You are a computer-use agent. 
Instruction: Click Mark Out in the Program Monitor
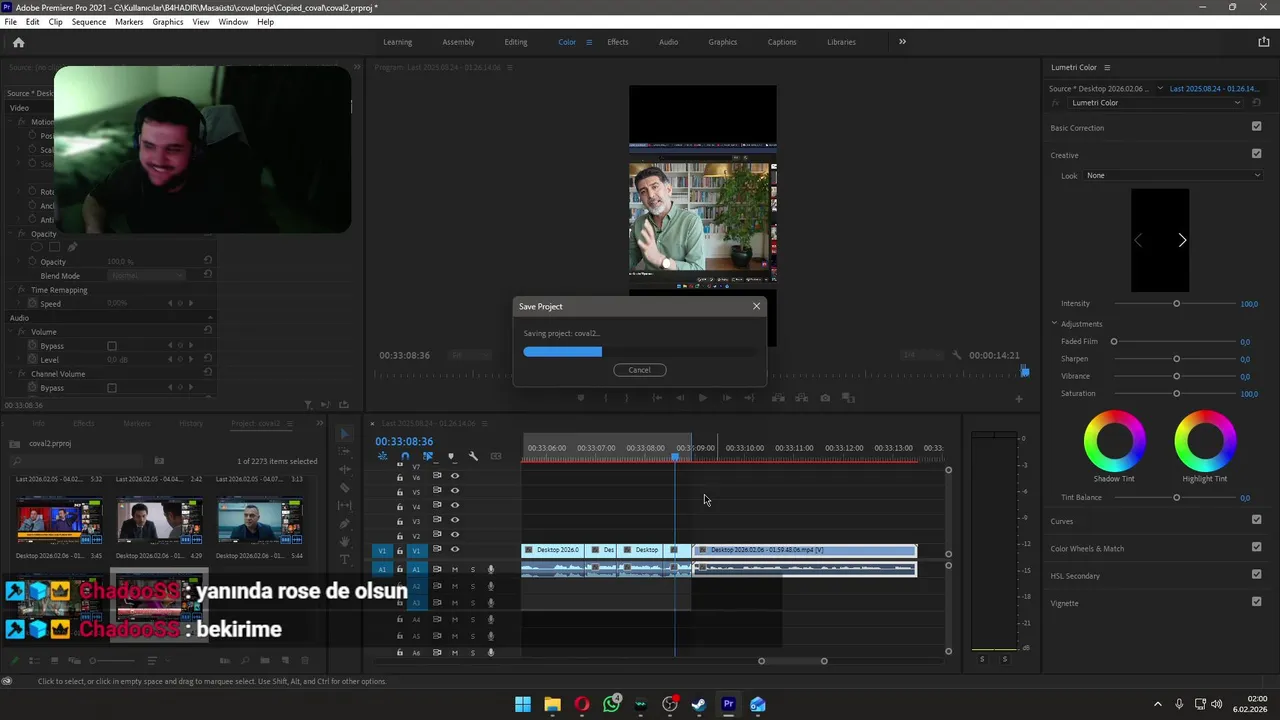(629, 398)
